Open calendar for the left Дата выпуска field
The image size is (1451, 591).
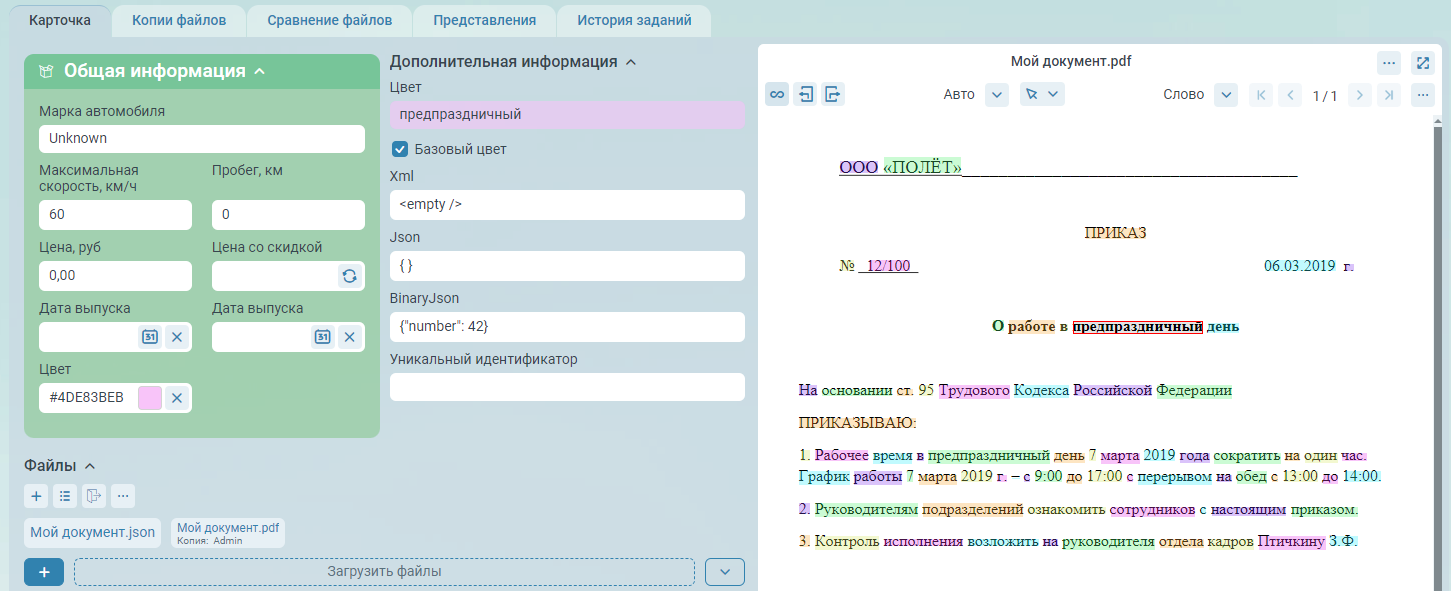[x=149, y=337]
